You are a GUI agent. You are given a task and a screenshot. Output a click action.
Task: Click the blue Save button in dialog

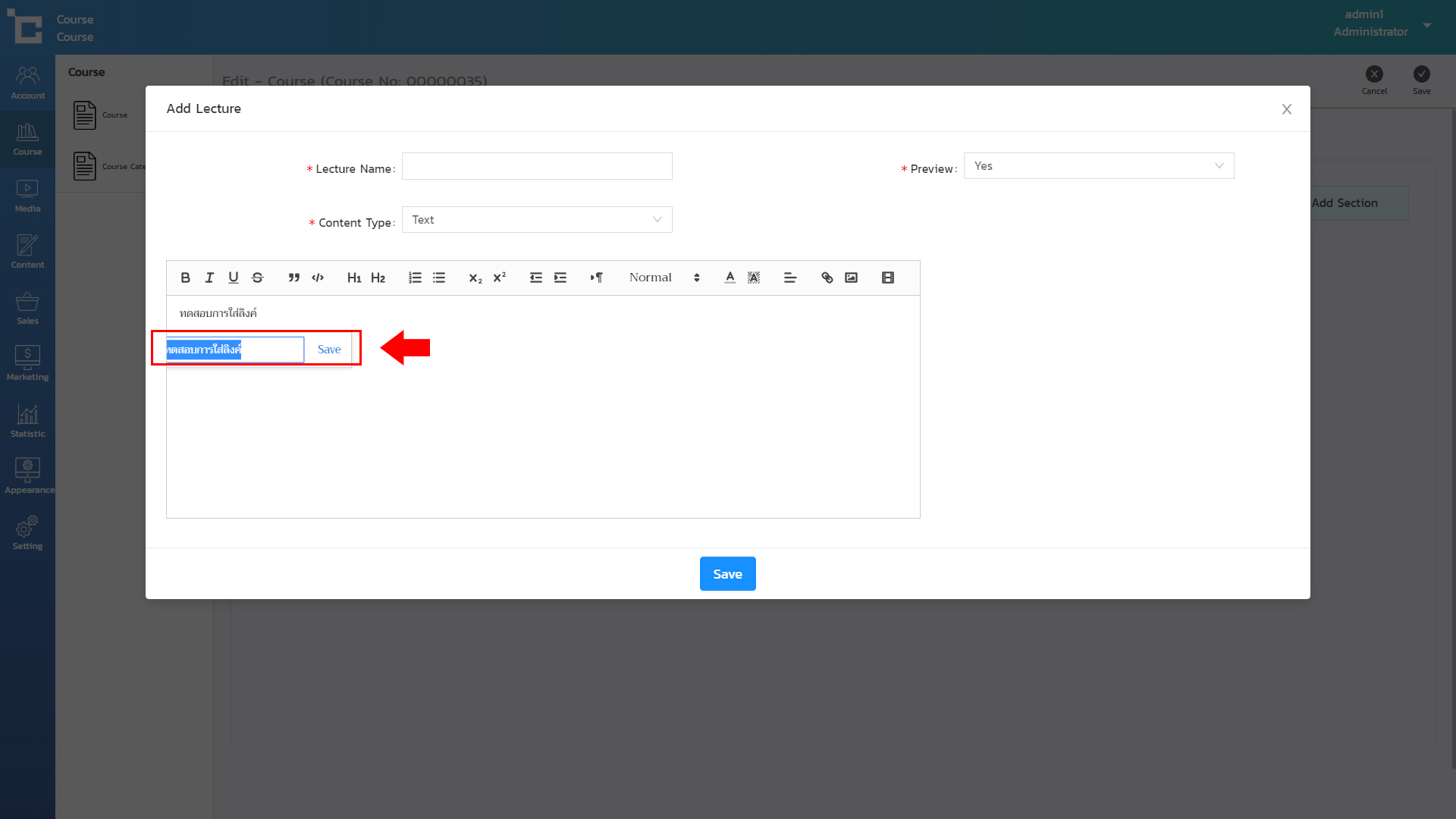[x=727, y=574]
